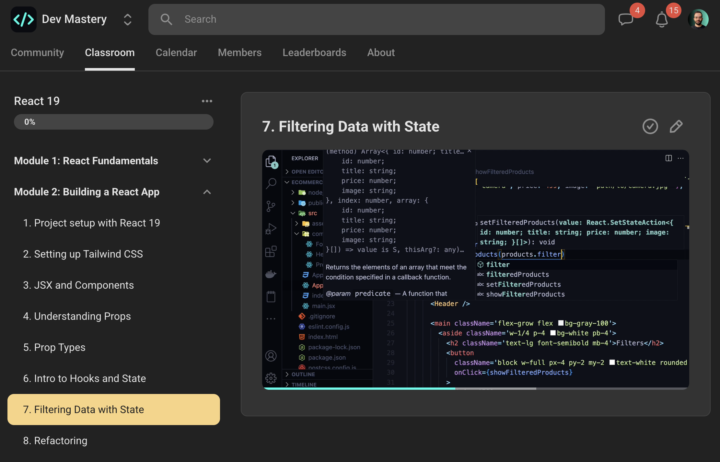Click the video's accounts person icon
720x462 pixels.
271,356
